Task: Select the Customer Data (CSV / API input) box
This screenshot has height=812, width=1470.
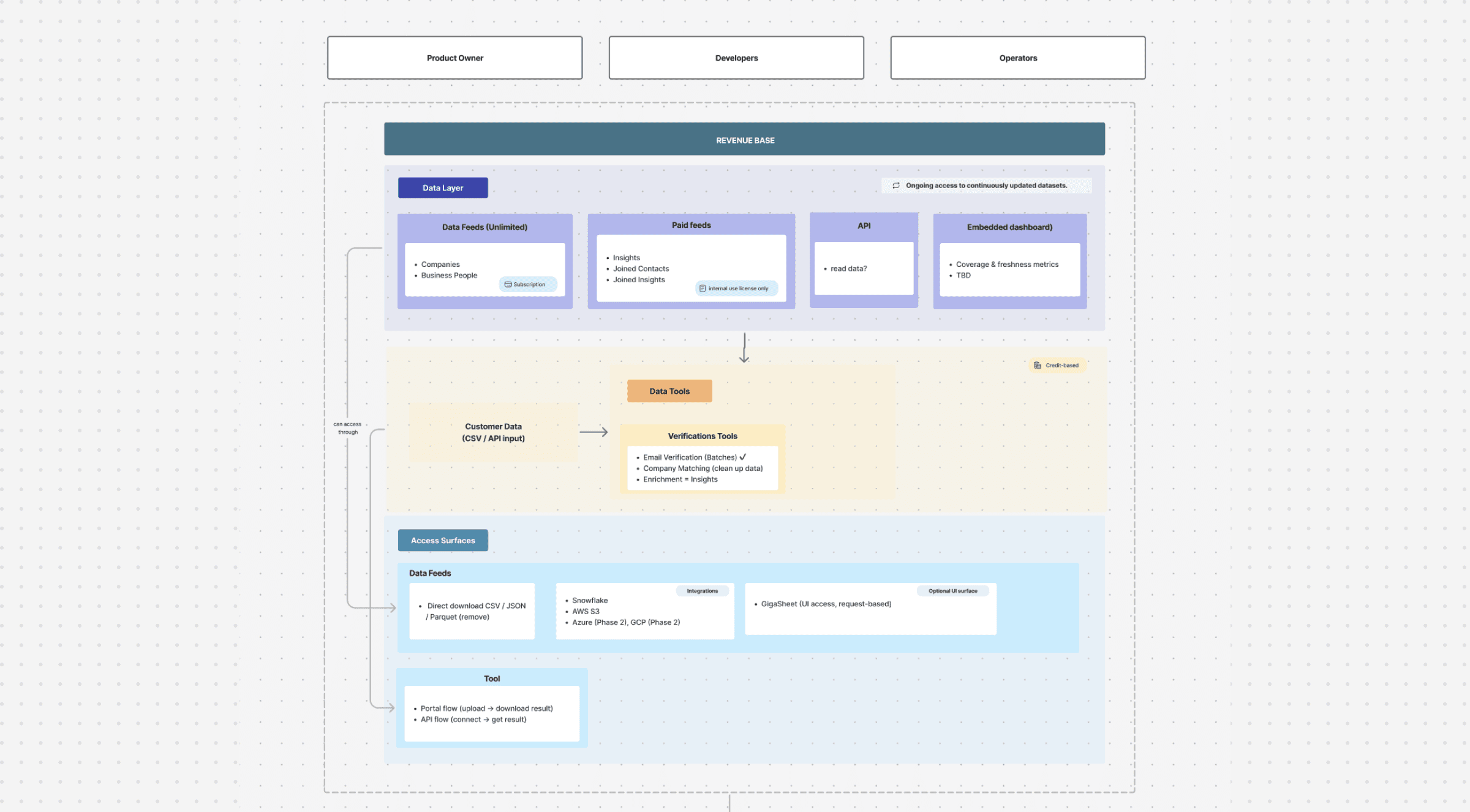Action: (493, 432)
